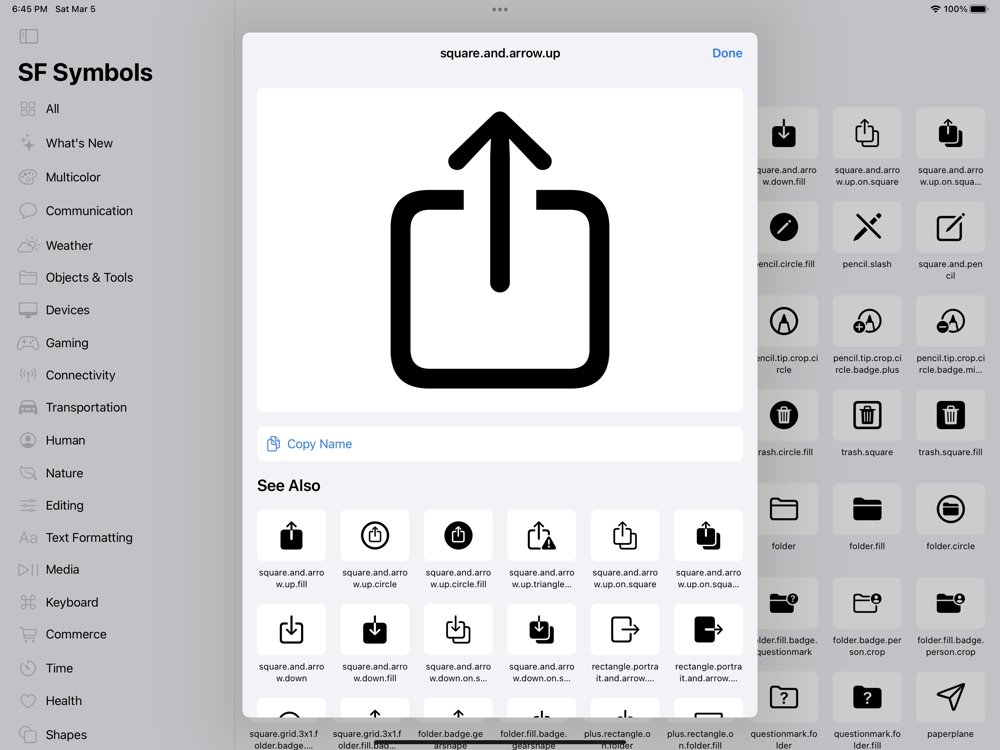Viewport: 1000px width, 750px height.
Task: Open square.and.arrow.down in See Also
Action: coord(291,629)
